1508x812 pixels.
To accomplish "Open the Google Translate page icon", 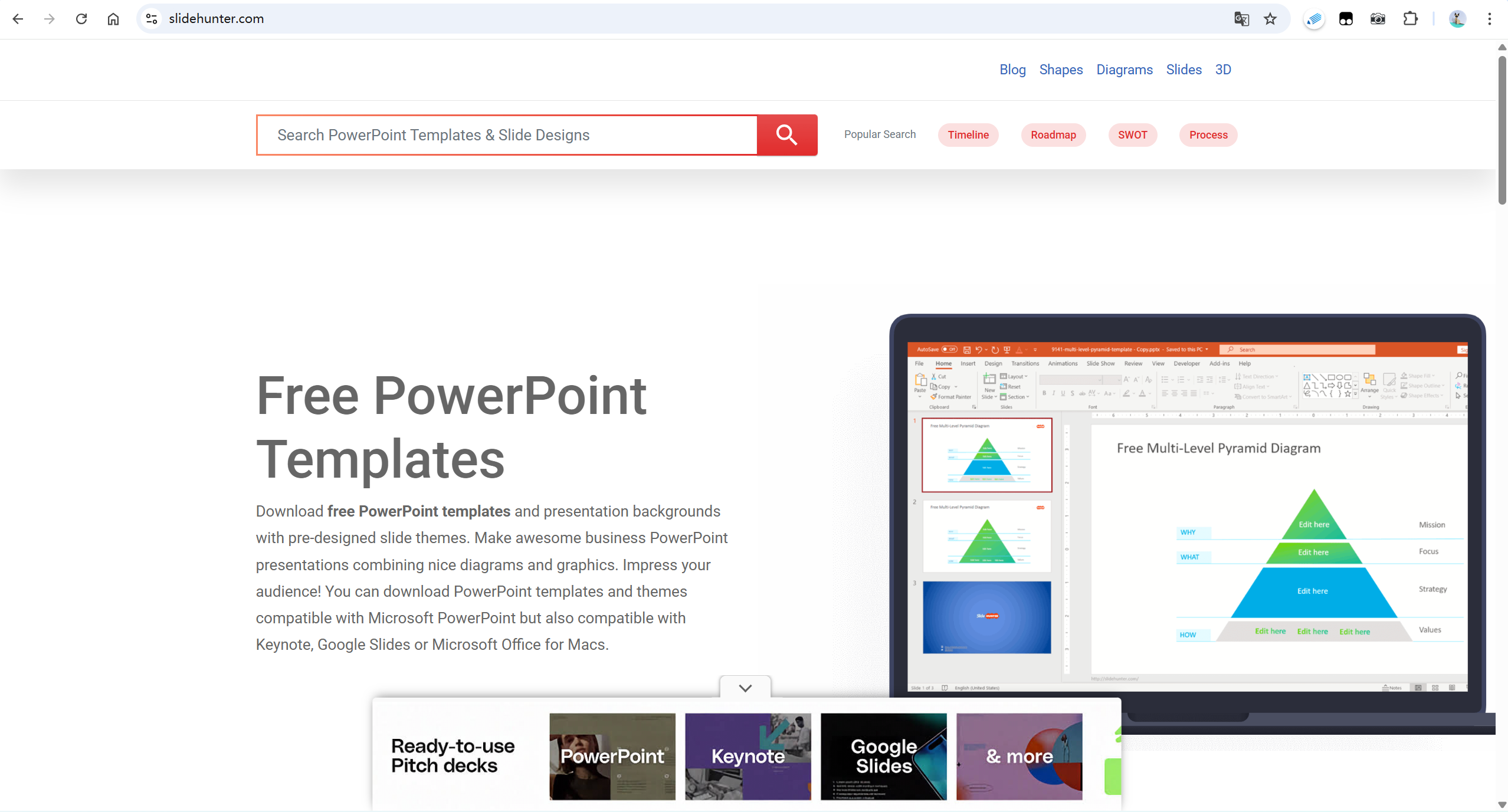I will click(1241, 19).
